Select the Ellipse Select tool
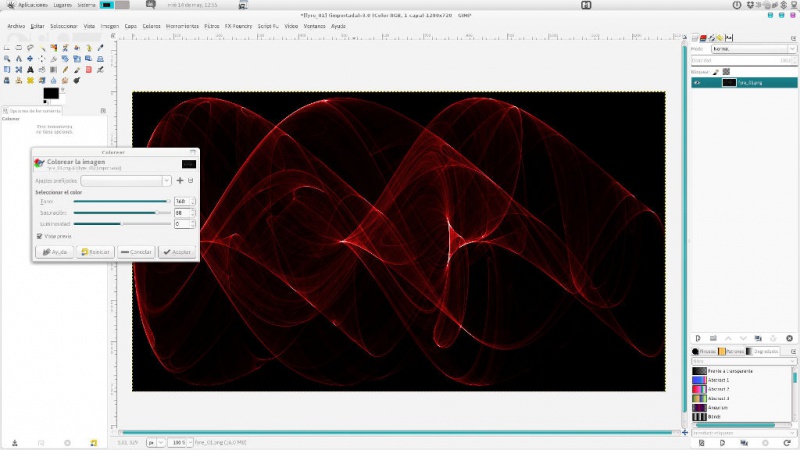The image size is (800, 450). [x=18, y=47]
